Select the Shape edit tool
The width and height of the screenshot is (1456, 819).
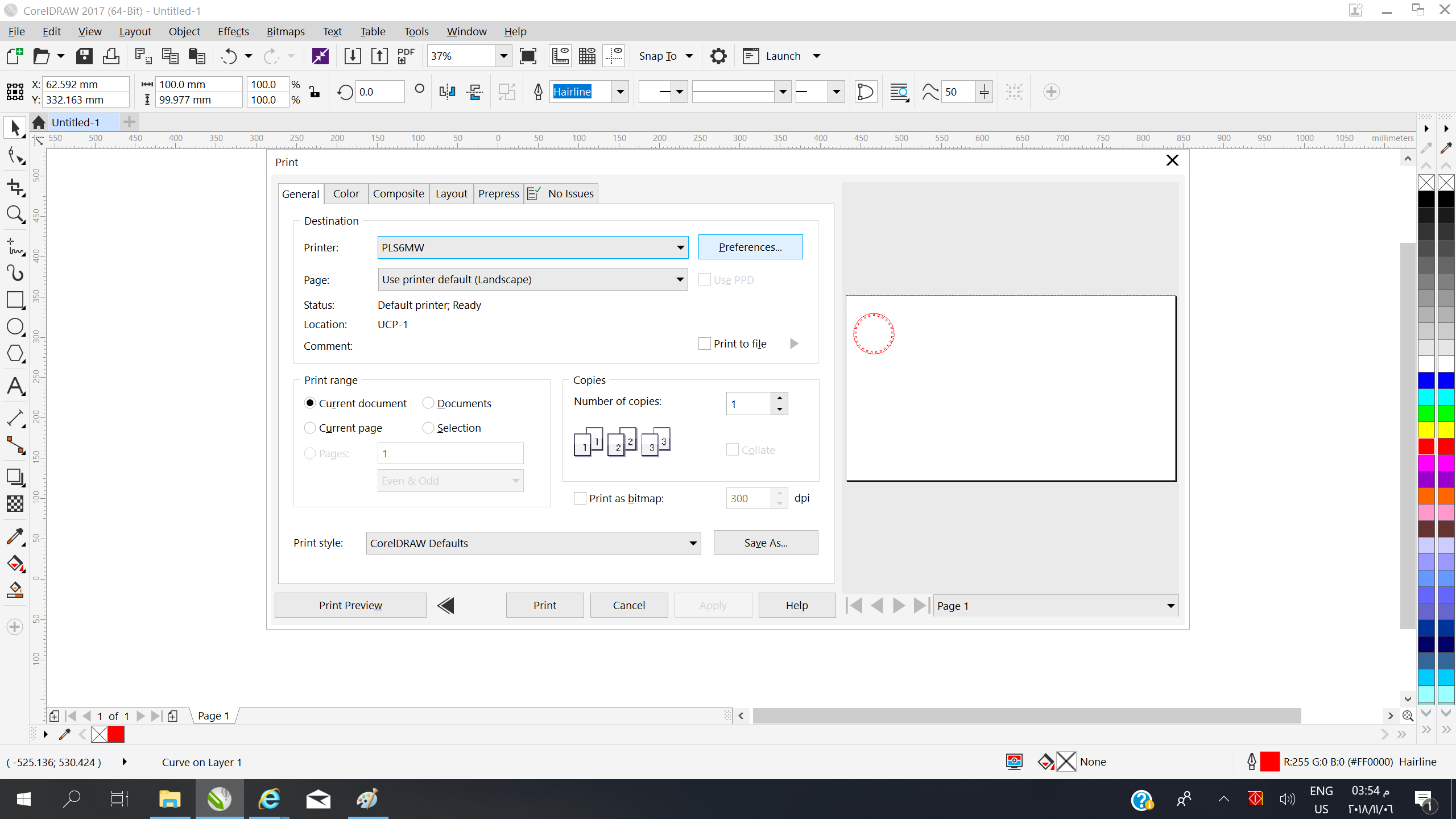[x=15, y=156]
